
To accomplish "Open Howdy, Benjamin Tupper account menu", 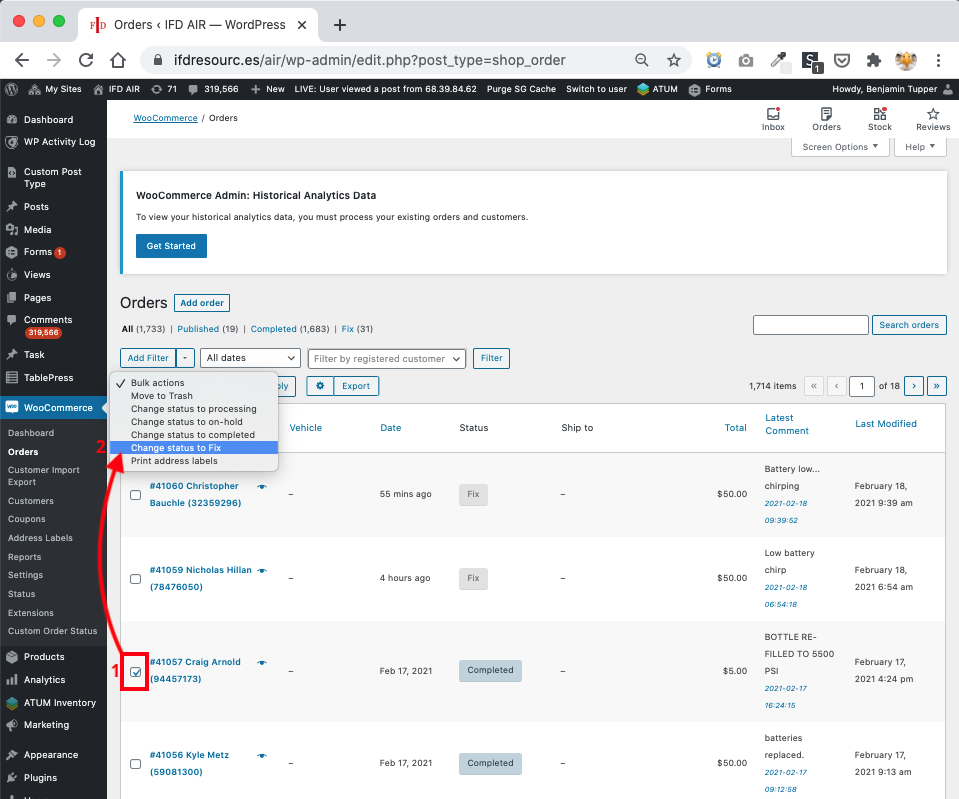I will click(892, 89).
